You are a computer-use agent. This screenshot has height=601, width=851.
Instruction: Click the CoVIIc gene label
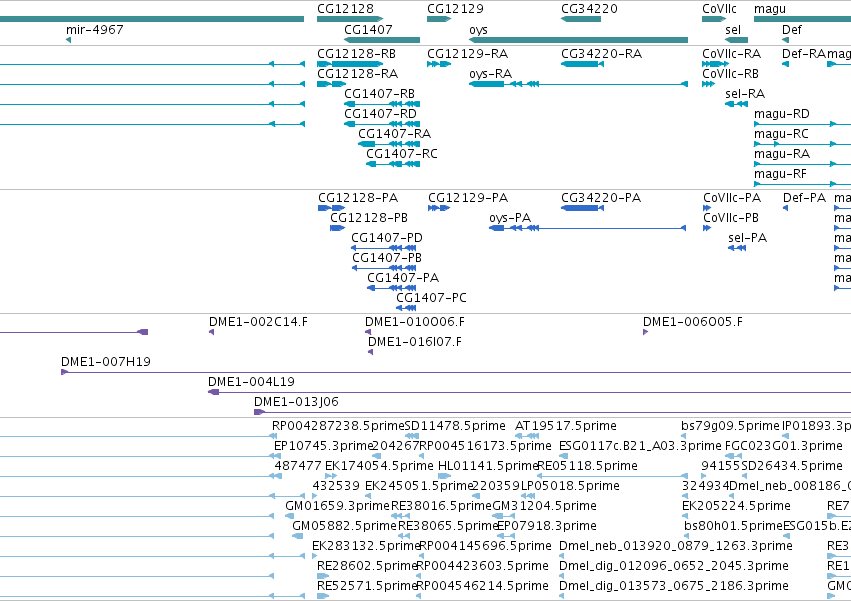click(719, 9)
